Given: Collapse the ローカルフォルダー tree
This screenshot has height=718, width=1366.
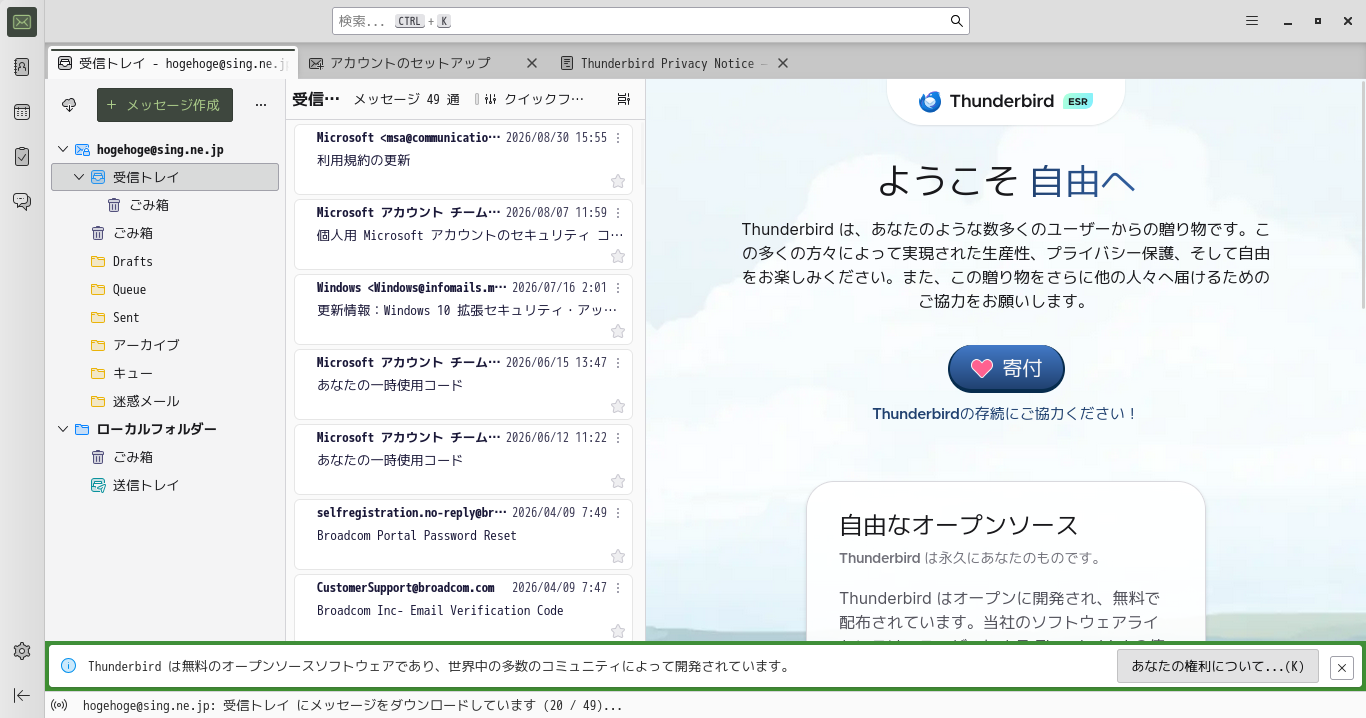Looking at the screenshot, I should point(63,429).
